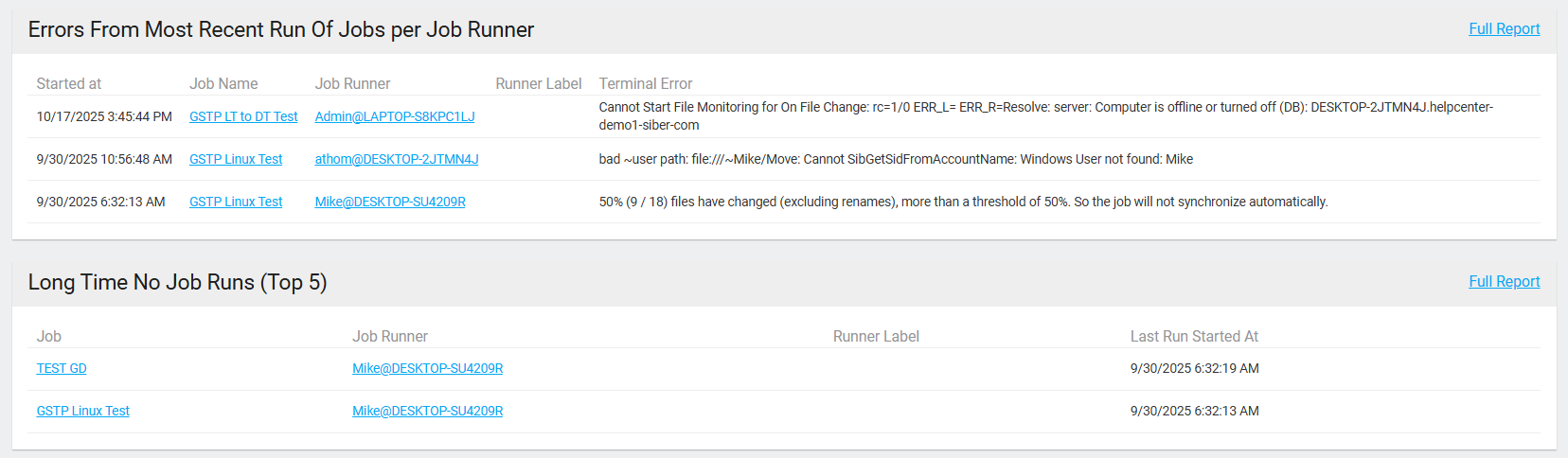Open GSTP Linux Test beside the 50% threshold error
Viewport: 1568px width, 458px height.
[236, 202]
